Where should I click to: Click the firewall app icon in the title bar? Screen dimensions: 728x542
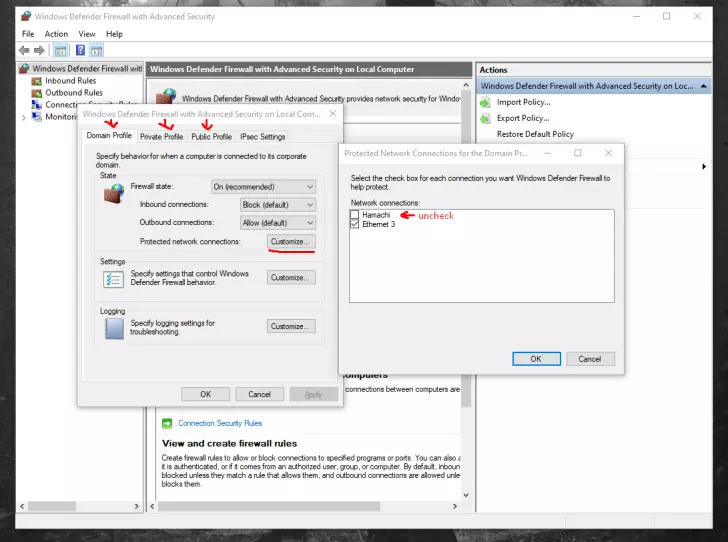point(26,16)
